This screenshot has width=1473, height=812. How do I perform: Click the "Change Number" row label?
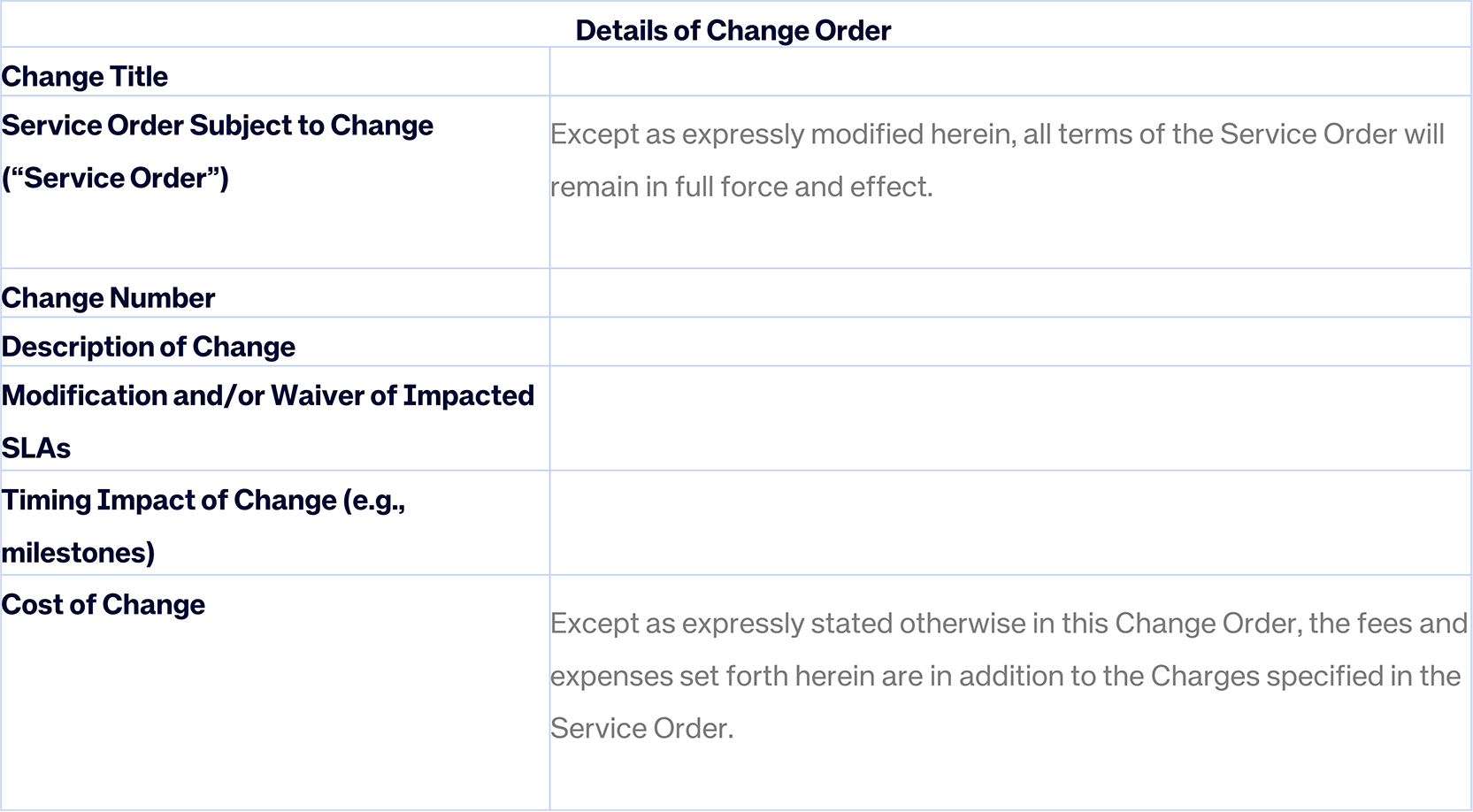tap(108, 298)
